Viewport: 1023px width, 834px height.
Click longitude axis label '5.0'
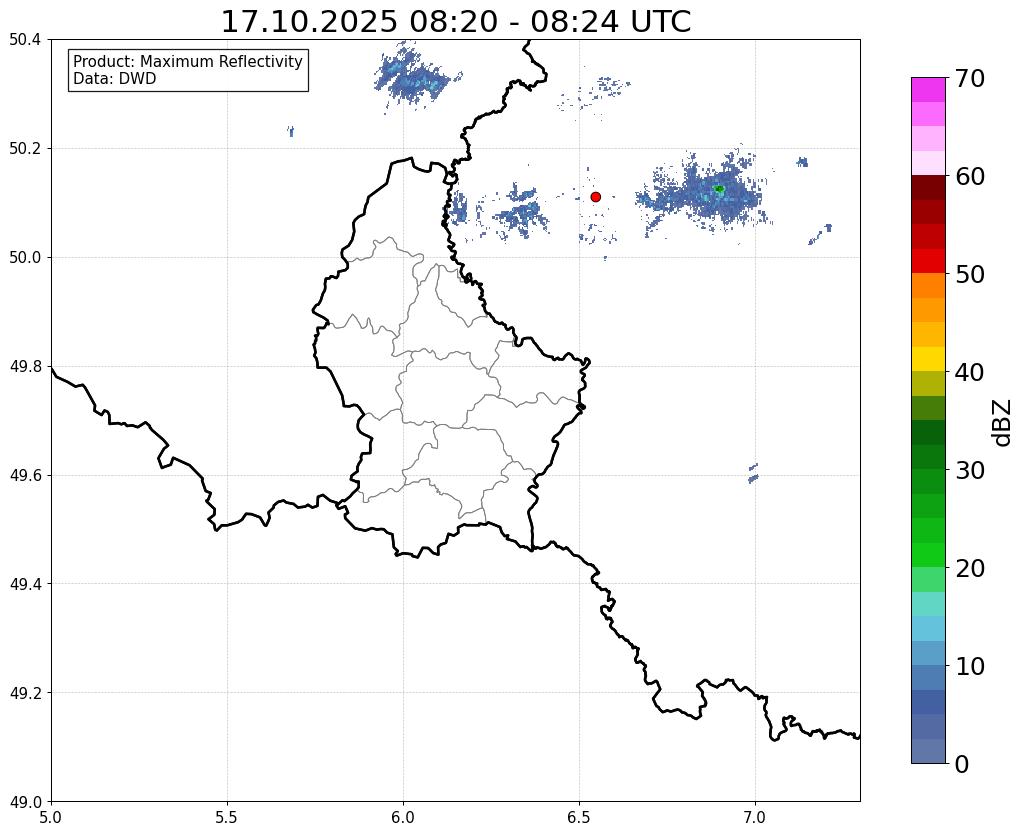click(x=51, y=817)
